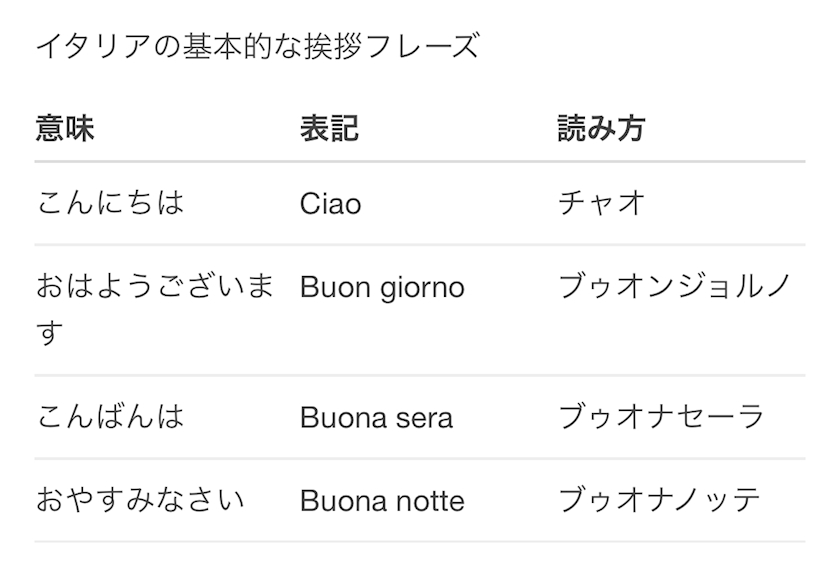Click the Ciao cell
The height and width of the screenshot is (562, 840).
330,204
